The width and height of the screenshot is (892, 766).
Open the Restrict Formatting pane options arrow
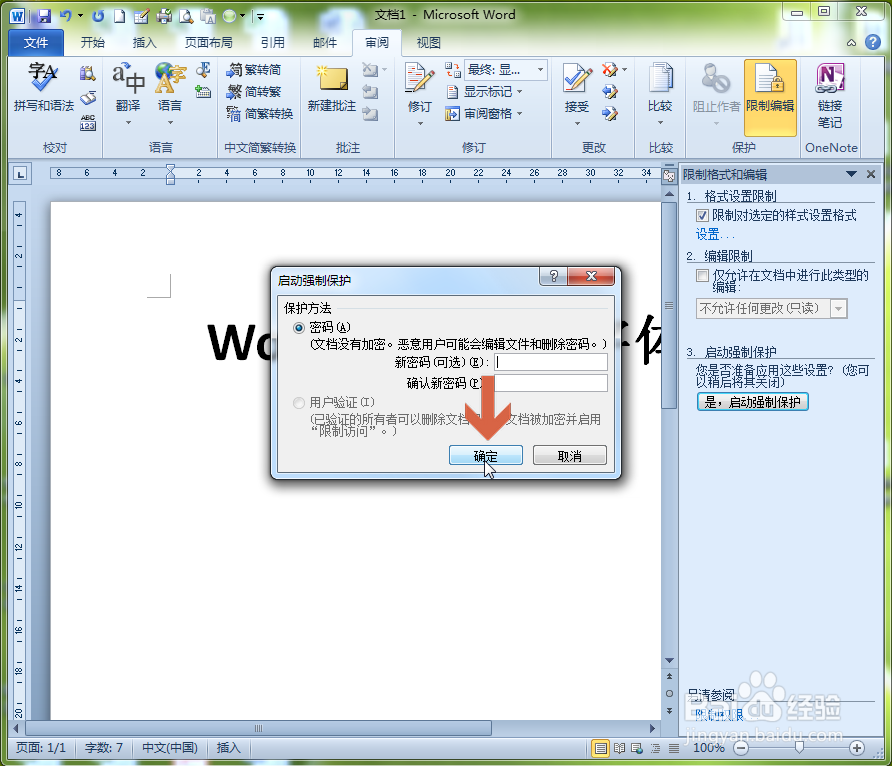click(x=852, y=174)
